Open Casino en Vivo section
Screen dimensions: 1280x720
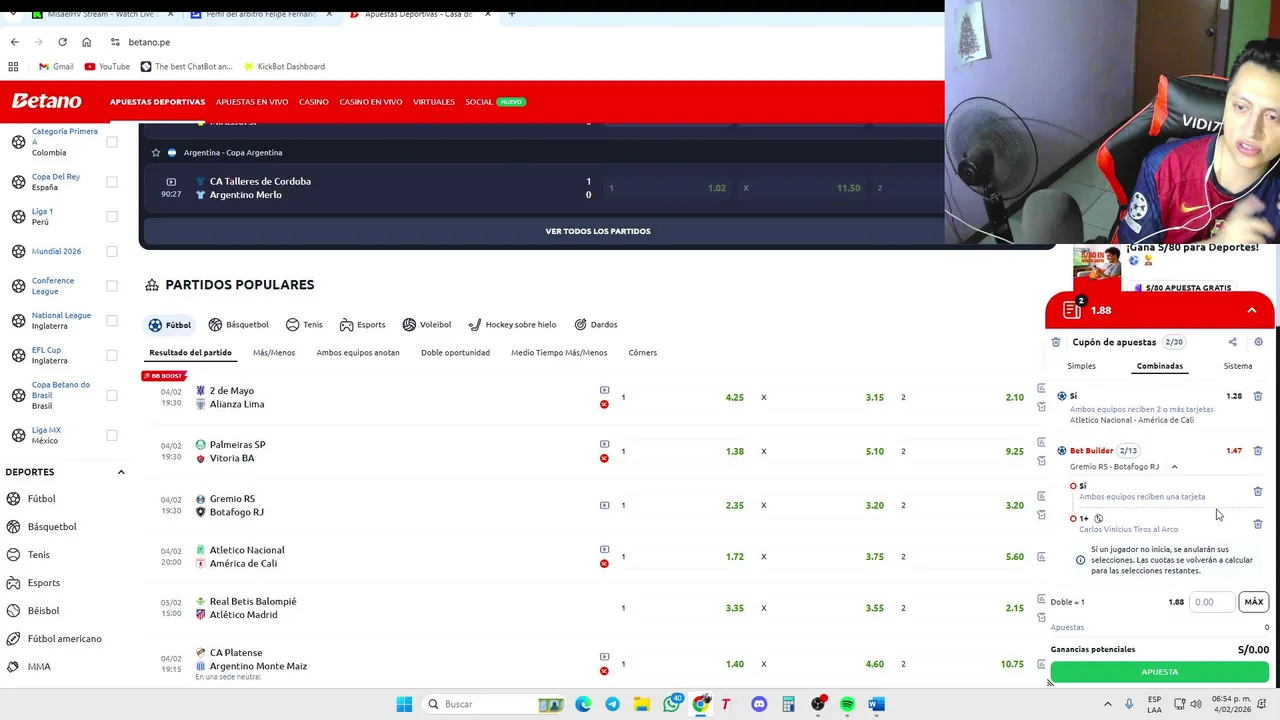[x=370, y=102]
